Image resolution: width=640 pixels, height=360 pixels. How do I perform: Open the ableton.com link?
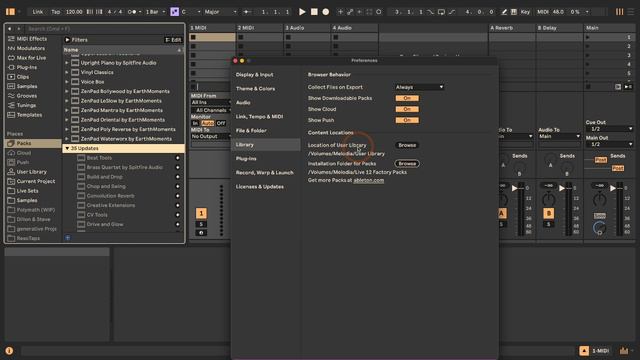pos(369,180)
